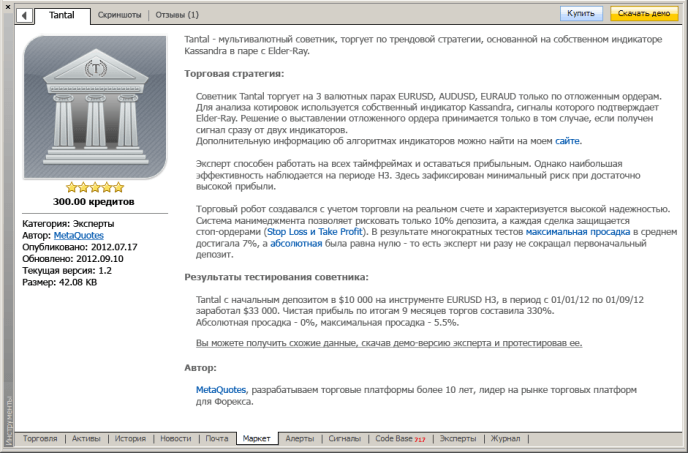
Task: Click the Обновлено: 2012.09.10 line
Action: pyautogui.click(x=73, y=259)
